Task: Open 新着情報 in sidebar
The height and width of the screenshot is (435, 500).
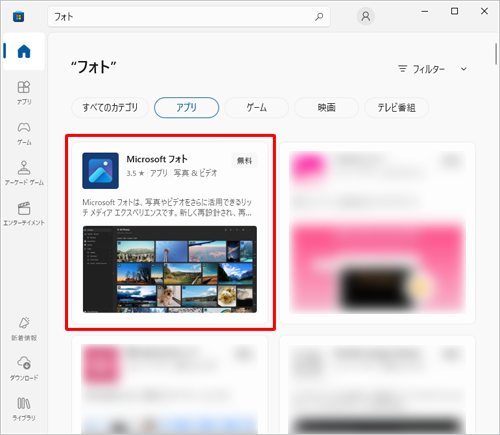Action: tap(24, 329)
